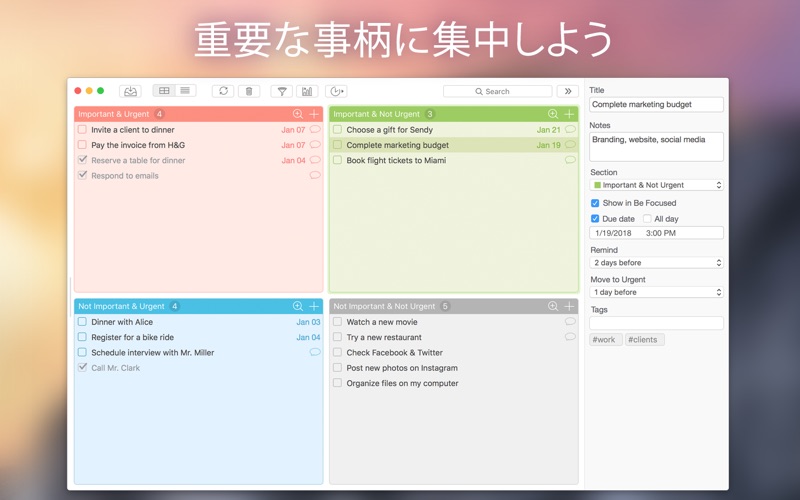The image size is (800, 500).
Task: Open the filter funnel tool
Action: point(282,91)
